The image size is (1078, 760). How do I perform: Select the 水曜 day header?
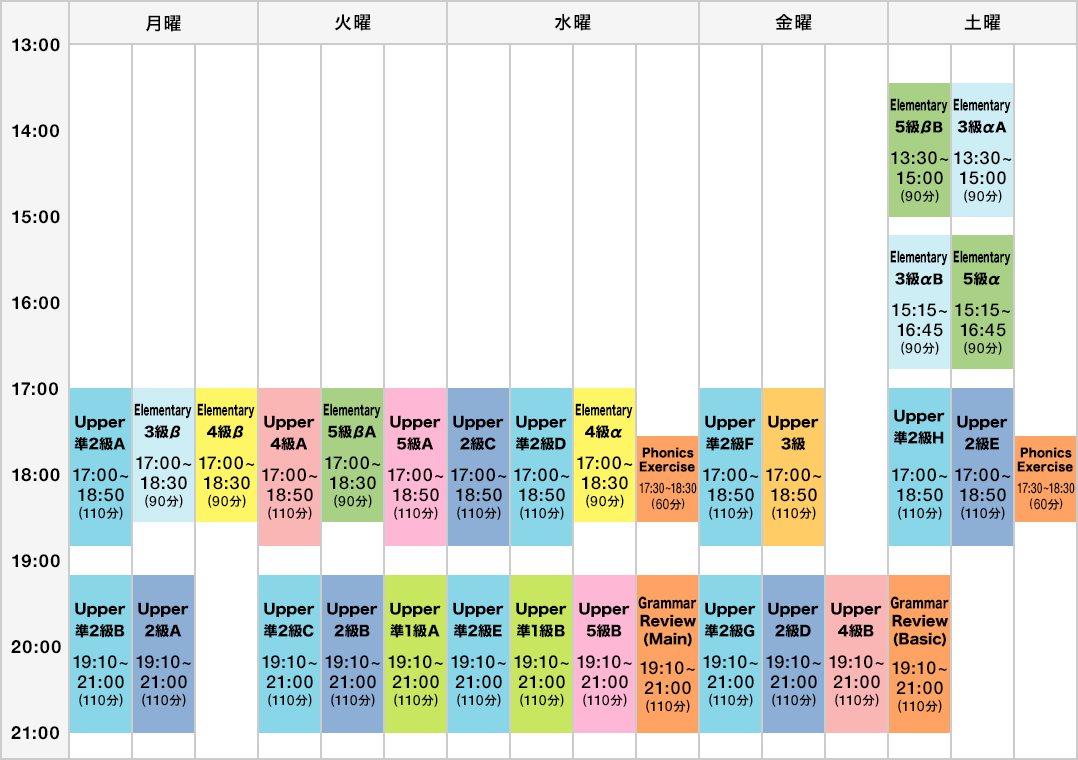[x=573, y=23]
